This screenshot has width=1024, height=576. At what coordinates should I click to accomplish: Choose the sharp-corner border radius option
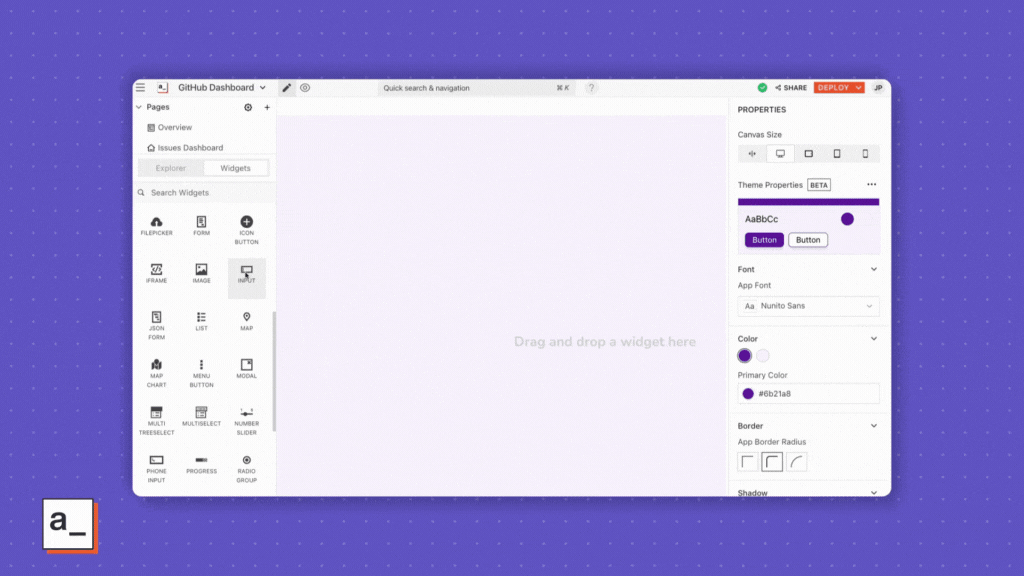tap(748, 462)
